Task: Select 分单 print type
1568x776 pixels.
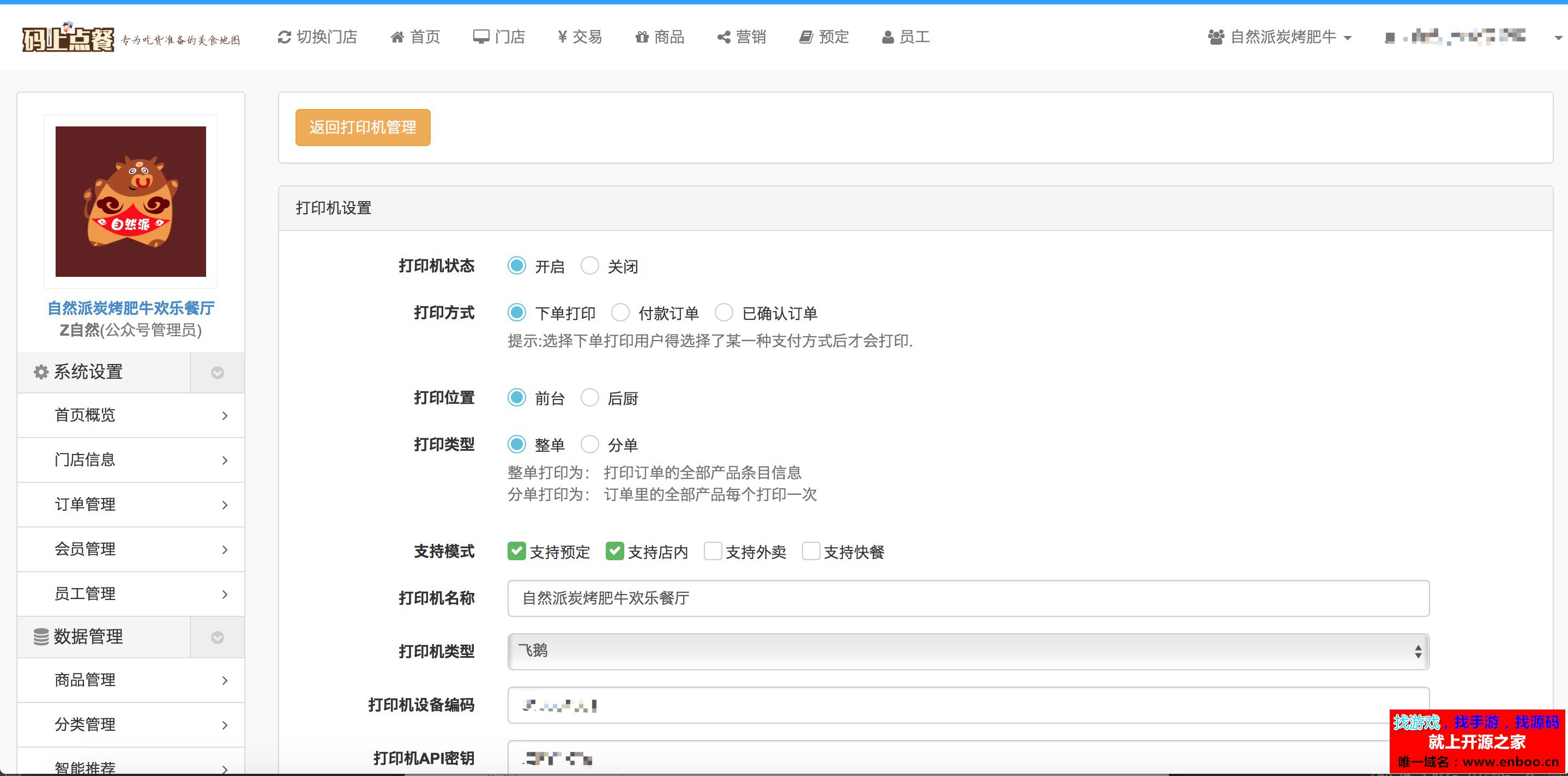Action: (x=590, y=444)
